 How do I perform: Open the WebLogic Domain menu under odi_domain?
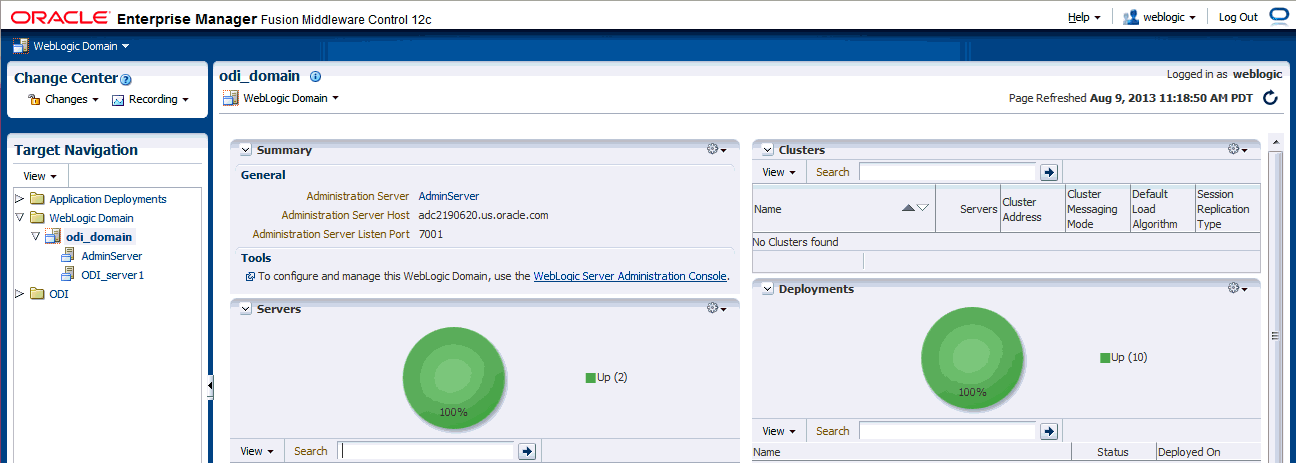pos(281,98)
